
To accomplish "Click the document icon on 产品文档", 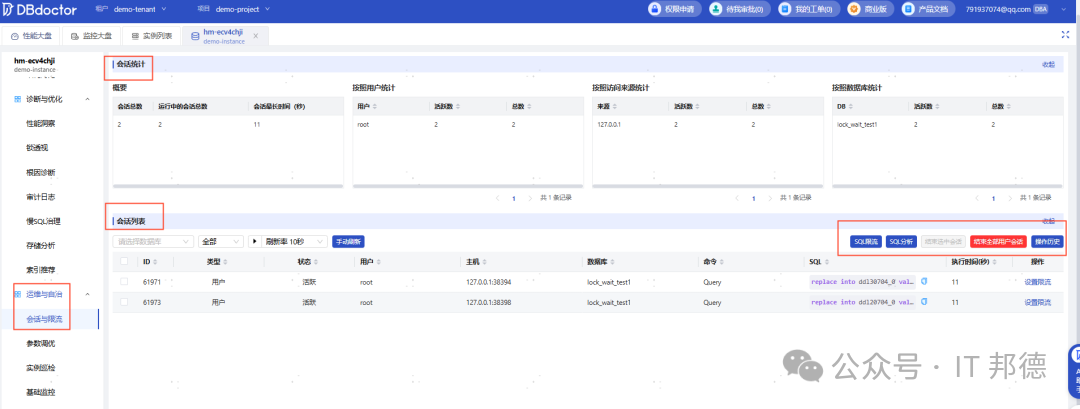I will pos(908,9).
